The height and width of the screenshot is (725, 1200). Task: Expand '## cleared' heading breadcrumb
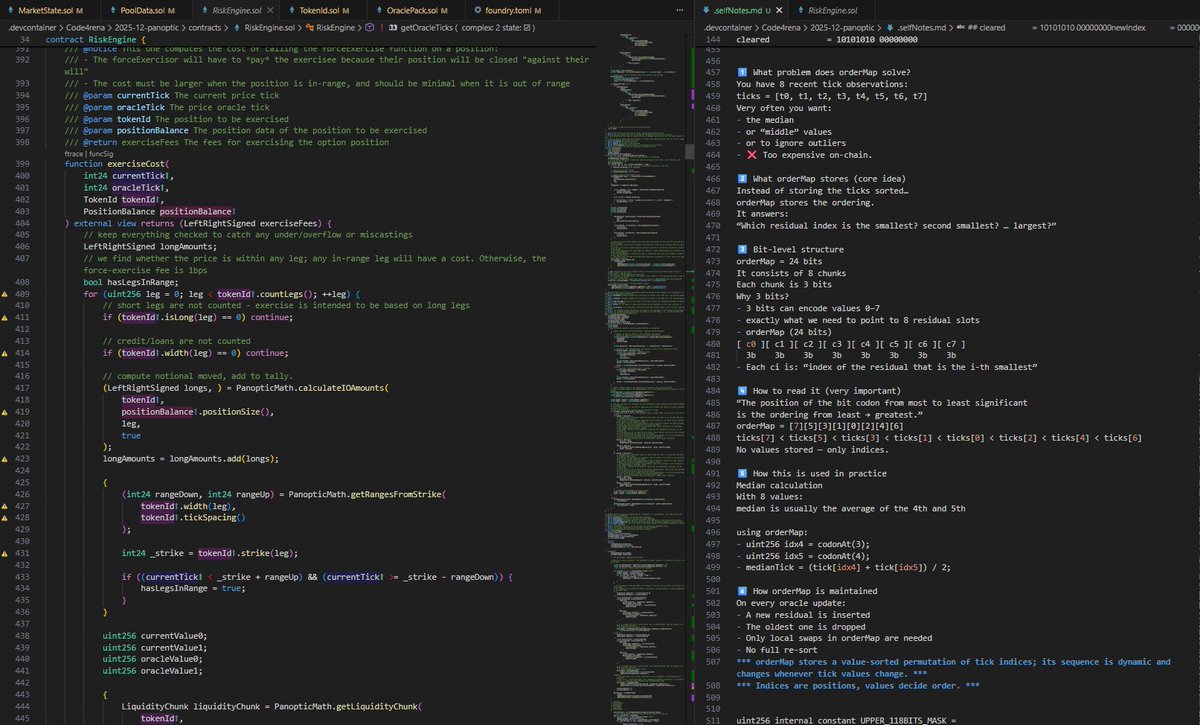980,30
